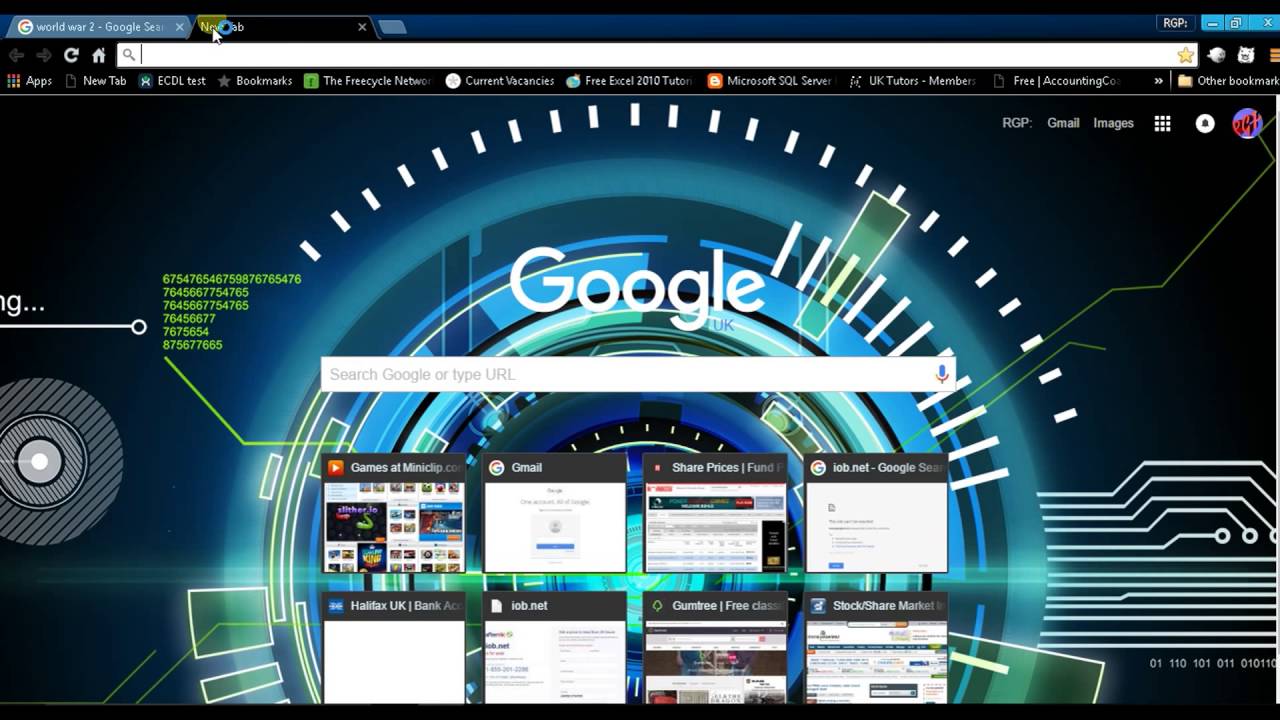Click the Gmail link at top right
1280x720 pixels.
coord(1063,123)
